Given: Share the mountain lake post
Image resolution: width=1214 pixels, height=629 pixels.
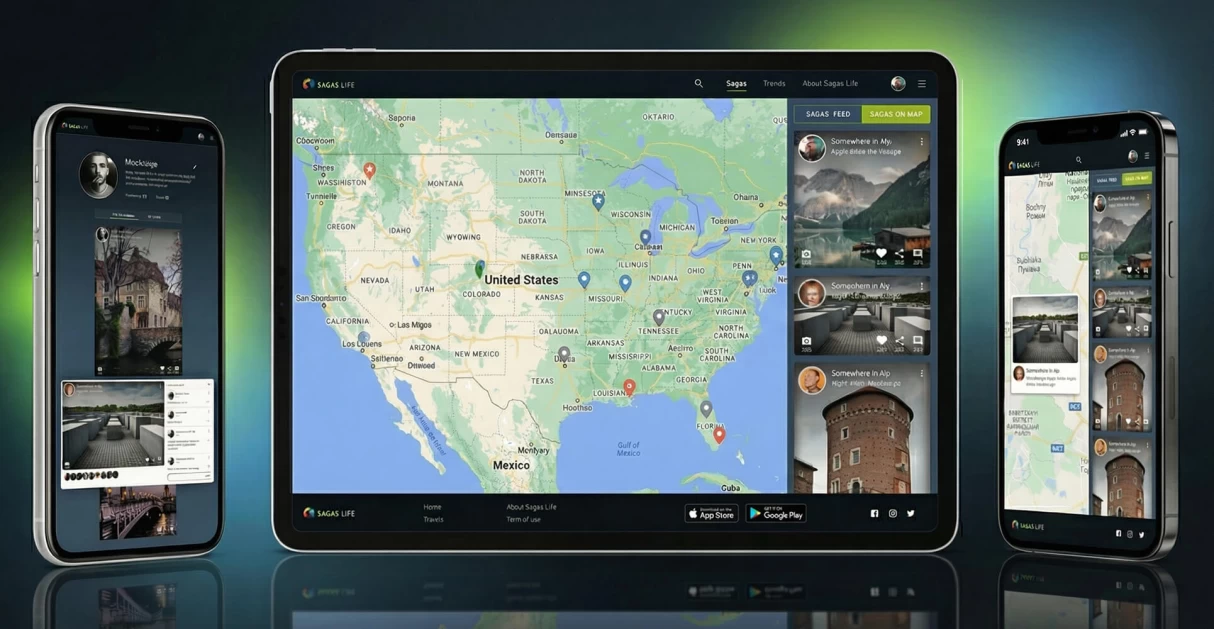Looking at the screenshot, I should (899, 254).
